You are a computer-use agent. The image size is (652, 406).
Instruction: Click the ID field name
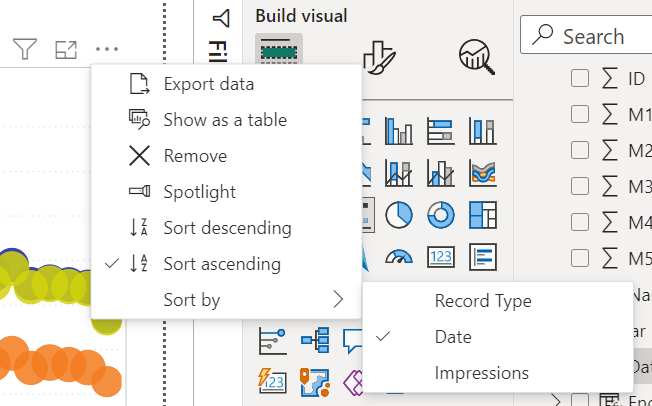[636, 79]
